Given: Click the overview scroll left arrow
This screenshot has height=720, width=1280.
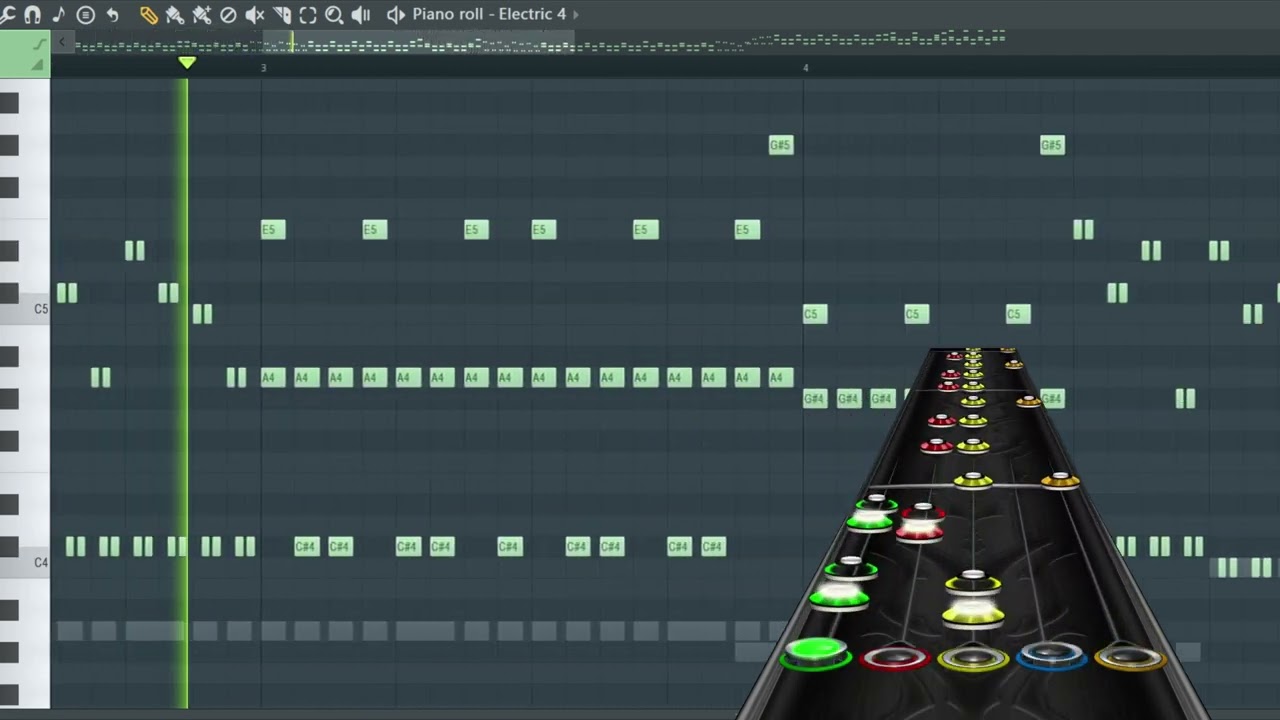Looking at the screenshot, I should [62, 41].
